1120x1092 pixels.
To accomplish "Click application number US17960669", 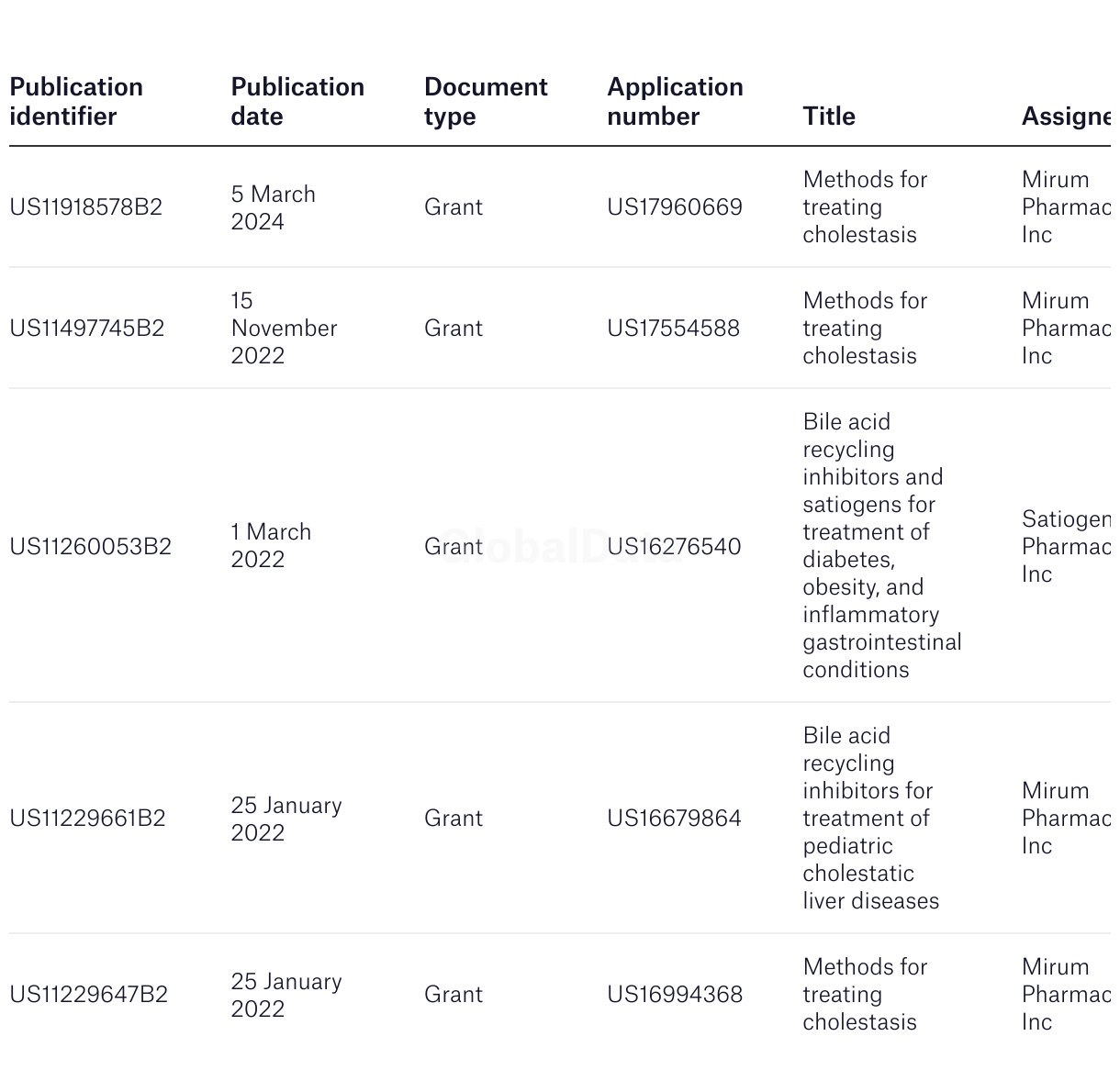I will point(675,207).
